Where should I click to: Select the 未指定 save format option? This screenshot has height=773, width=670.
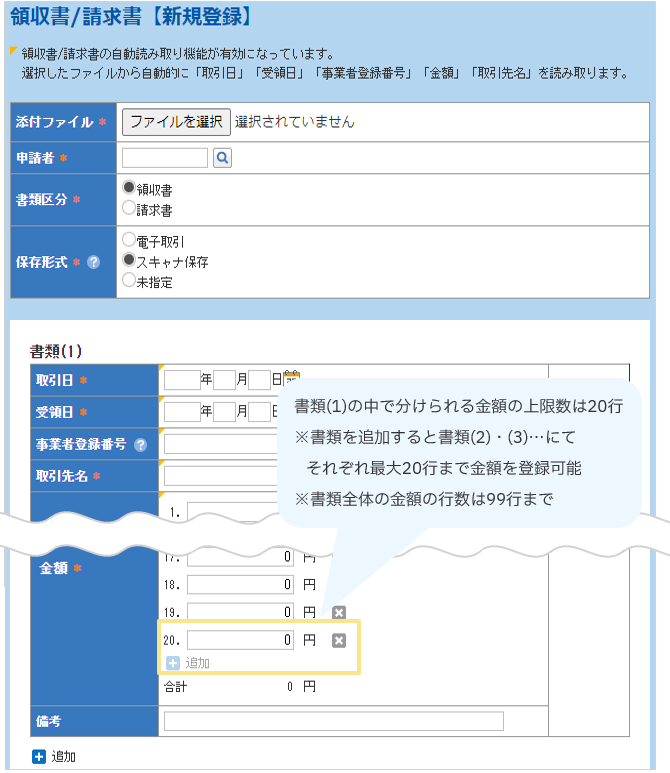click(128, 281)
